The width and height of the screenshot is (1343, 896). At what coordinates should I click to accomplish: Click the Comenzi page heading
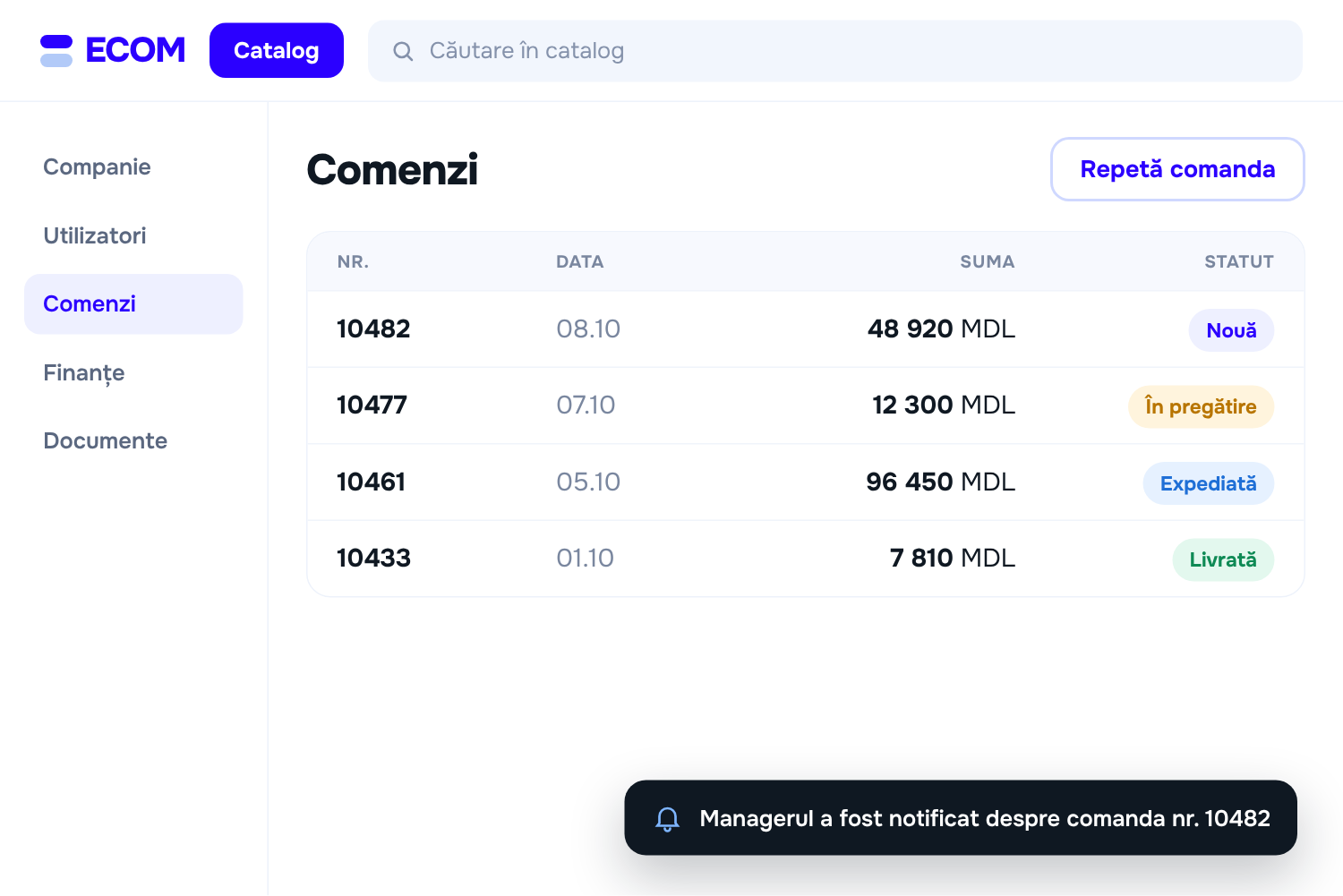(x=392, y=170)
